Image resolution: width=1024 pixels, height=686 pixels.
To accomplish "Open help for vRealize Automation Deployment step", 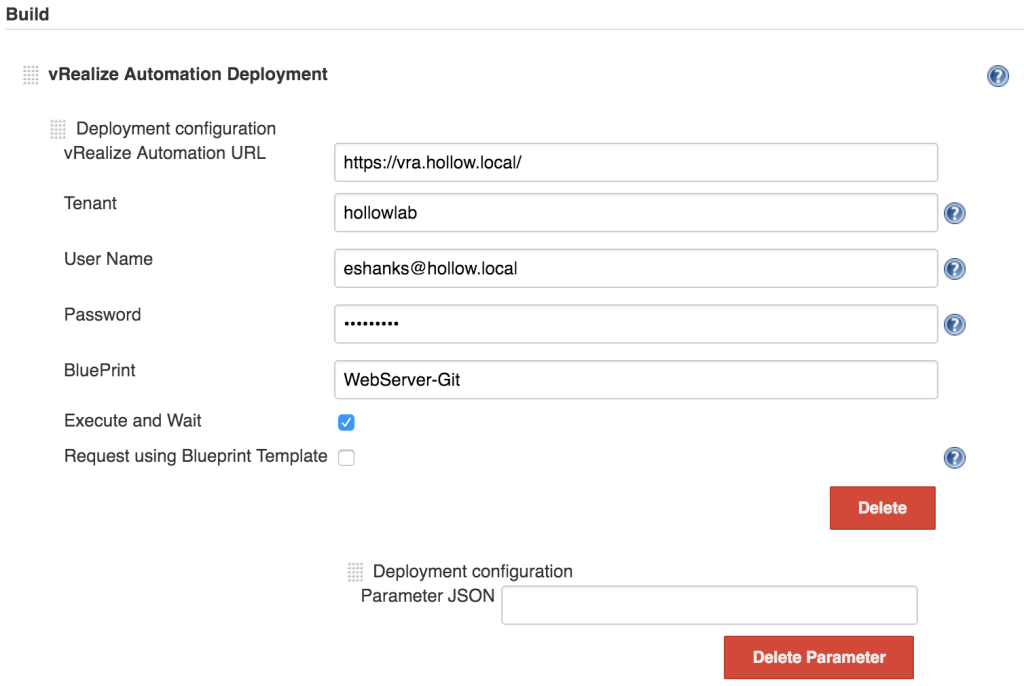I will pos(997,76).
